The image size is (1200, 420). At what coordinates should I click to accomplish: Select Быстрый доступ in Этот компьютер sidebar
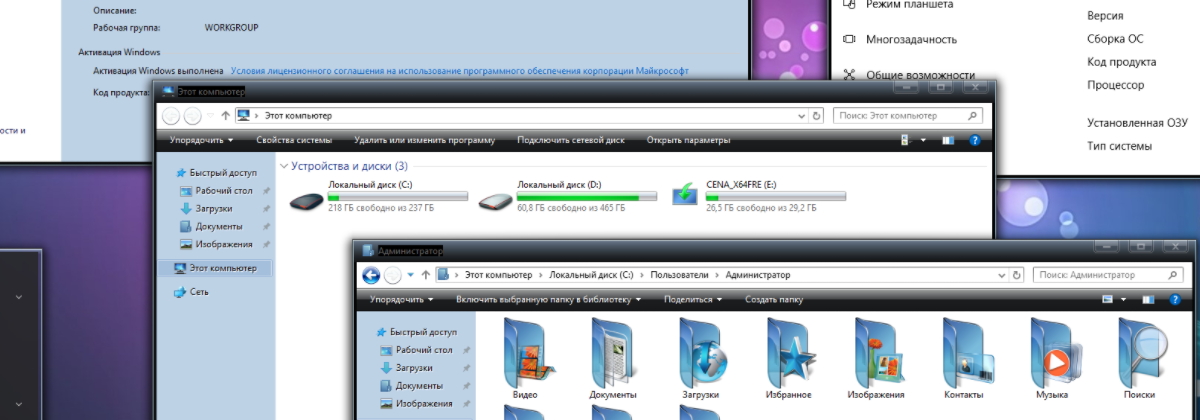(216, 172)
